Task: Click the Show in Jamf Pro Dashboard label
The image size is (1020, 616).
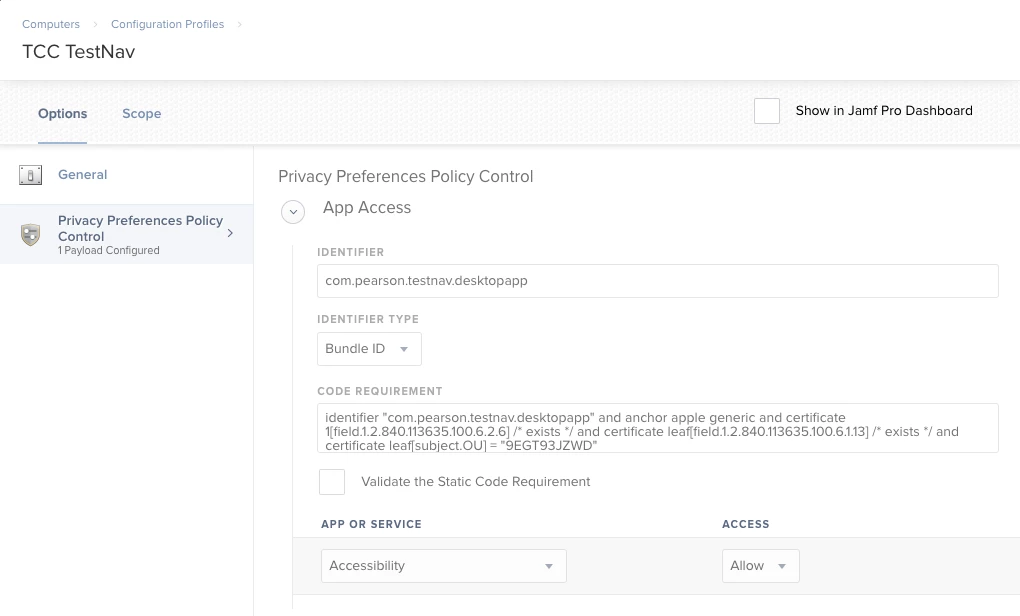Action: [x=884, y=111]
